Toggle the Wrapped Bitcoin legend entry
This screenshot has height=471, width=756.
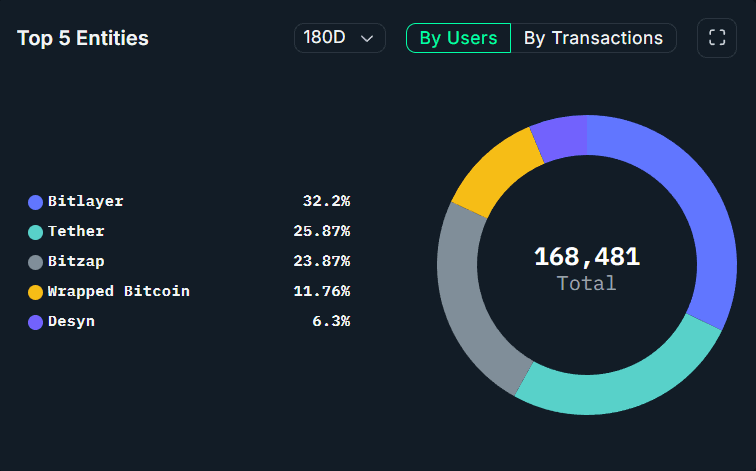[x=119, y=291]
